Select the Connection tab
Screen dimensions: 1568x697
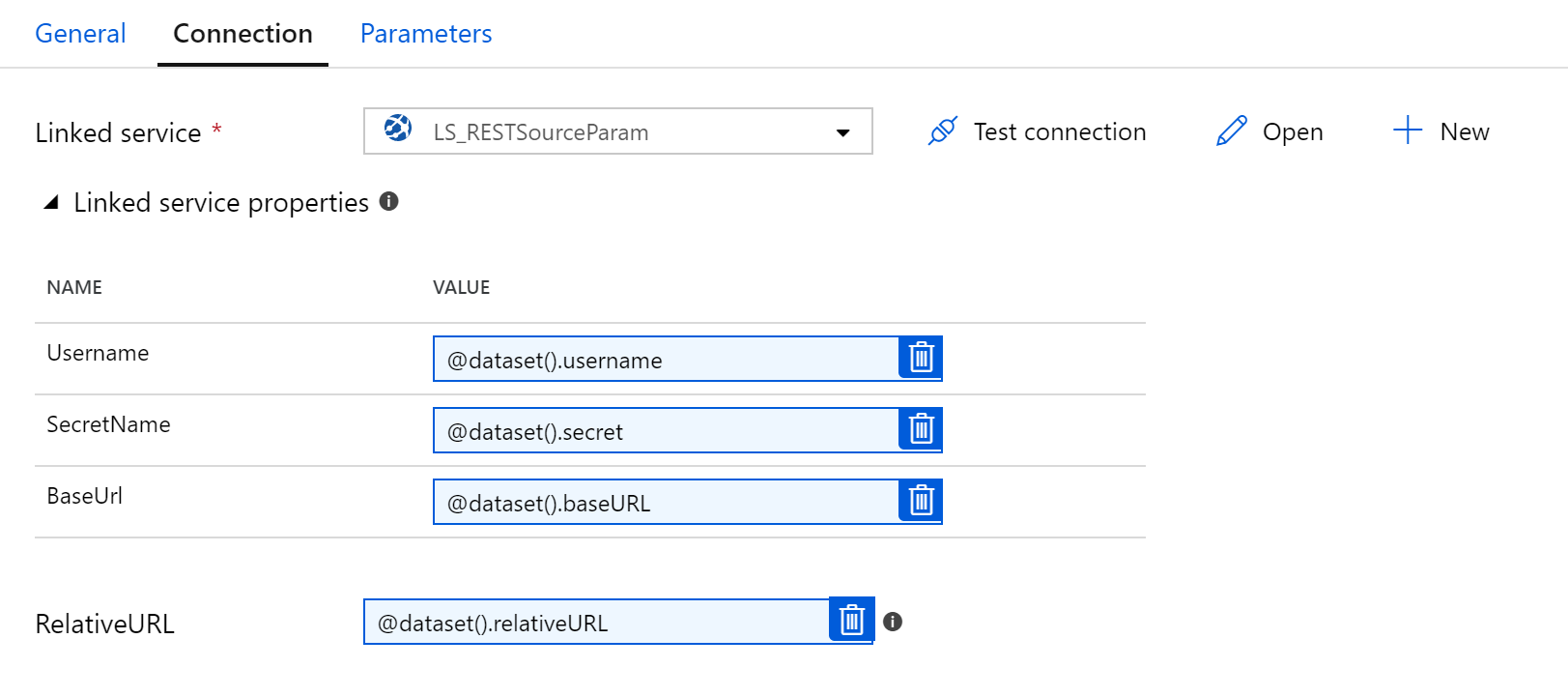click(x=242, y=34)
